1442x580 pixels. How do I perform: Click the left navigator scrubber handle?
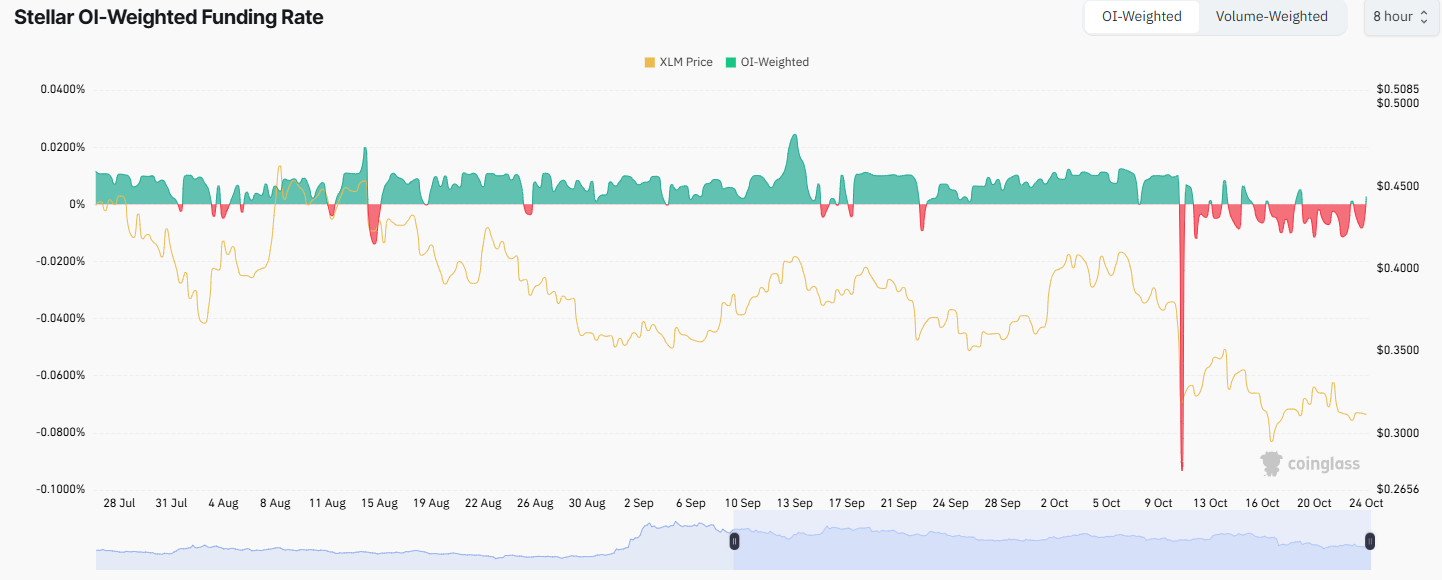point(735,541)
